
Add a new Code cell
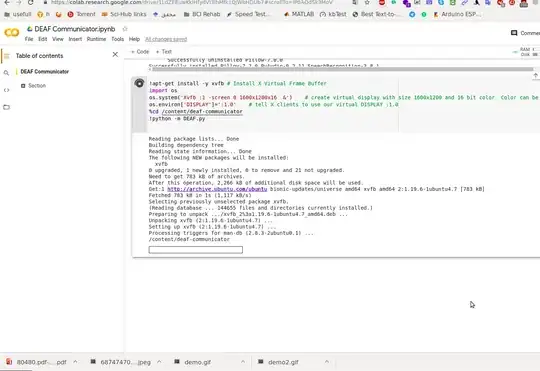click(140, 52)
